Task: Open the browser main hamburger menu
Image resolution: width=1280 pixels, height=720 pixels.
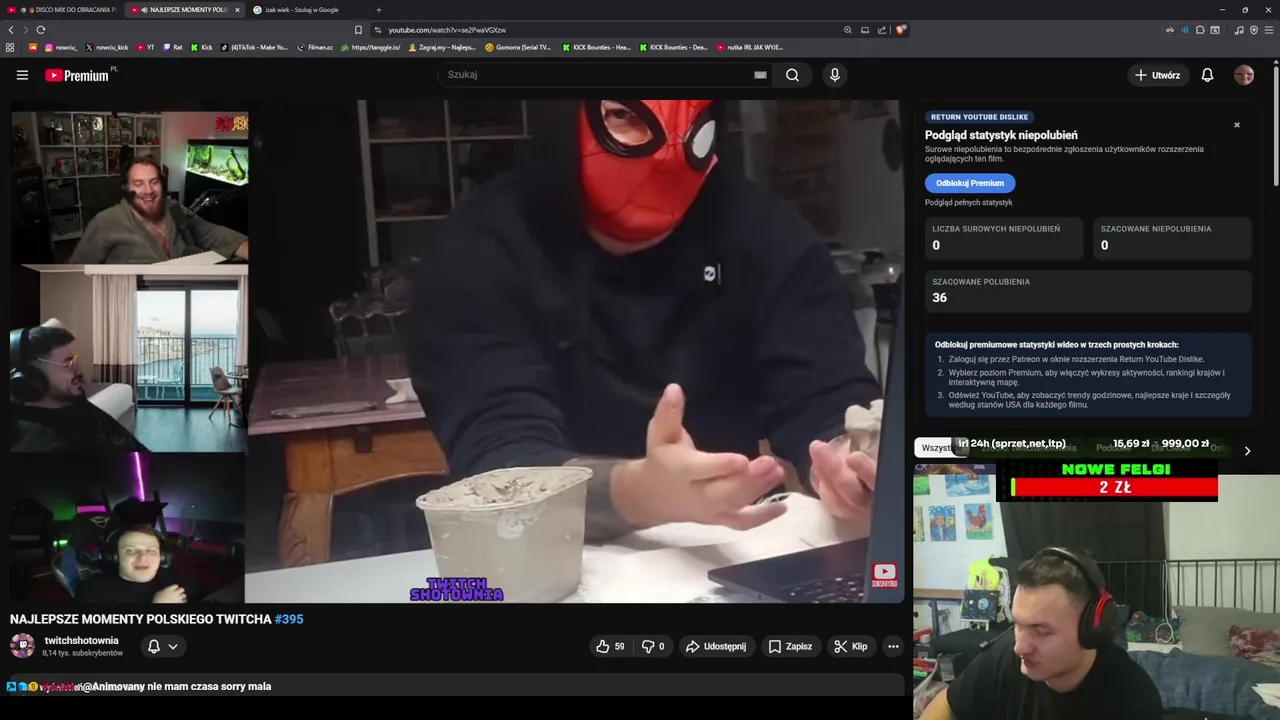Action: [x=1268, y=30]
